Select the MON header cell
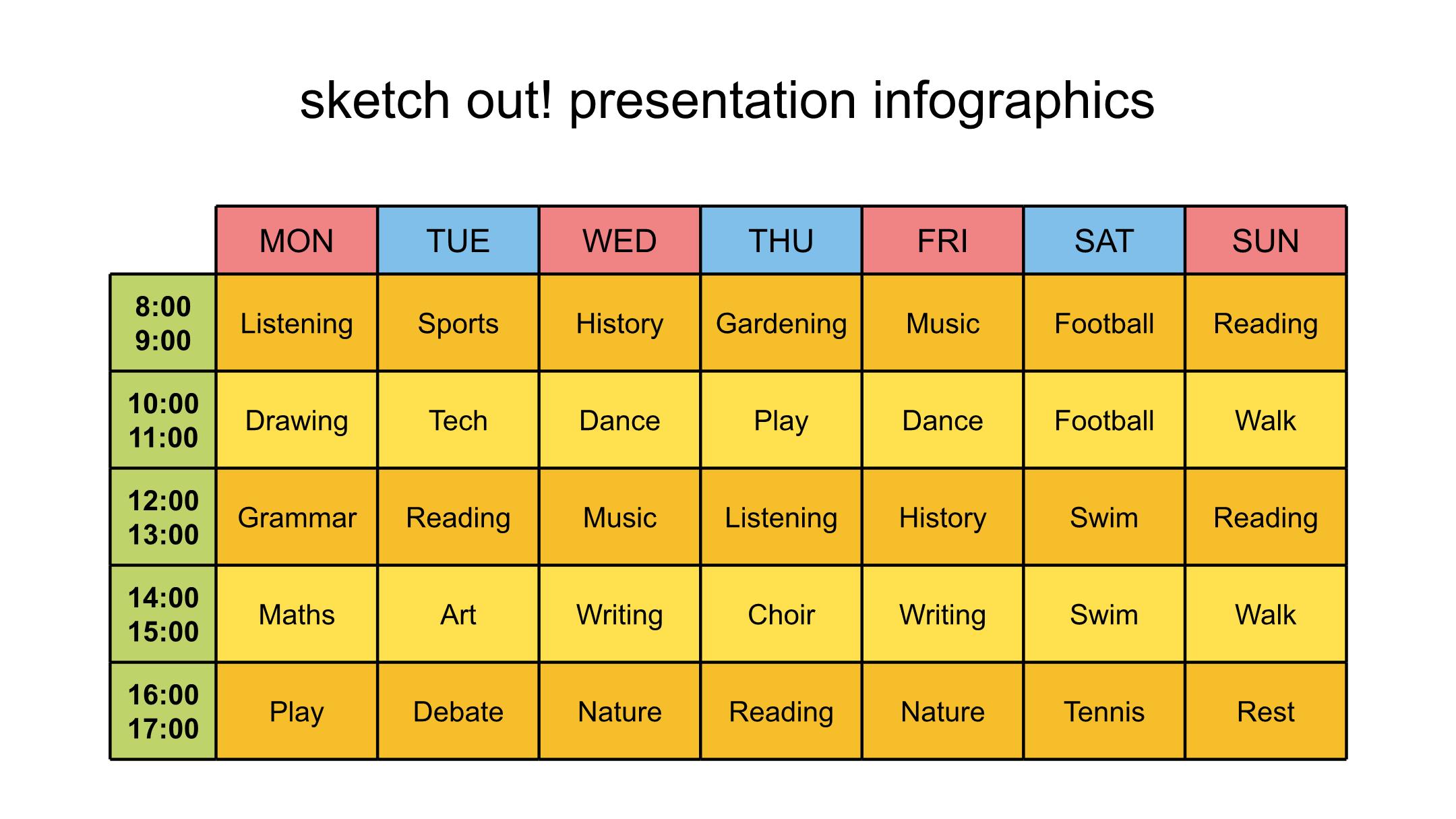 pos(297,241)
